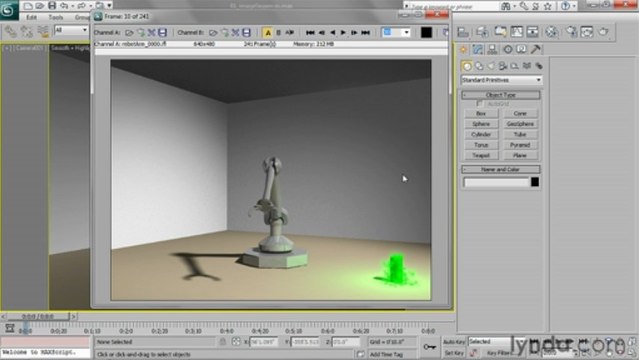Click the object name input field
Image resolution: width=639 pixels, height=360 pixels.
coord(496,182)
